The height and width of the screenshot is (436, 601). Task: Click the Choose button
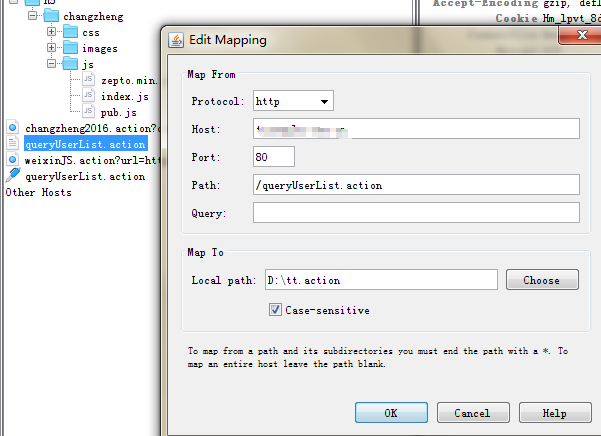pos(542,280)
